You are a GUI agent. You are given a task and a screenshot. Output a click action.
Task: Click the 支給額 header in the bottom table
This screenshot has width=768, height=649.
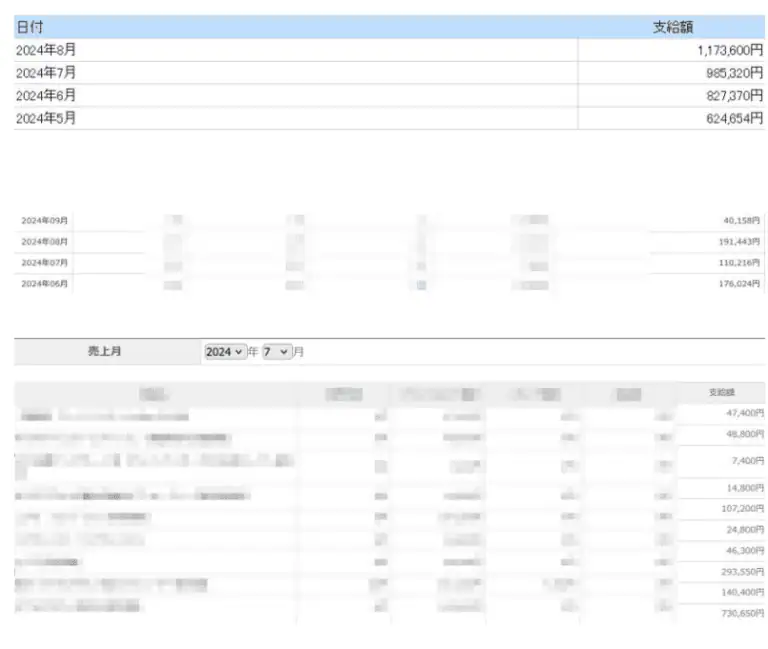[x=721, y=393]
